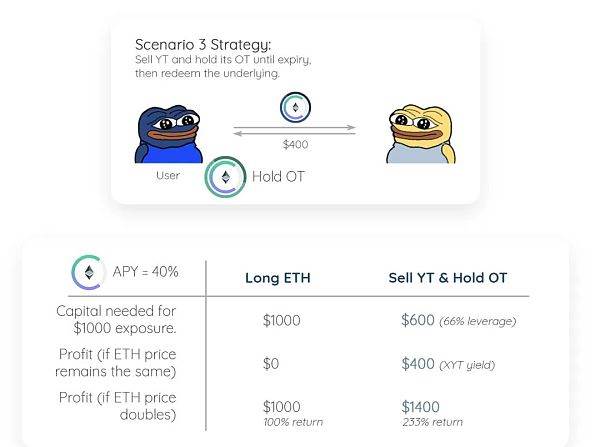Click the blue Pepe frog User avatar
This screenshot has height=447, width=600.
pyautogui.click(x=168, y=134)
